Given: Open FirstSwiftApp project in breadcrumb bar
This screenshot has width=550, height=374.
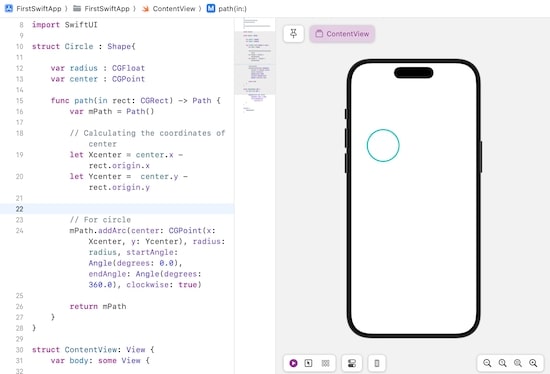Looking at the screenshot, I should (x=39, y=8).
